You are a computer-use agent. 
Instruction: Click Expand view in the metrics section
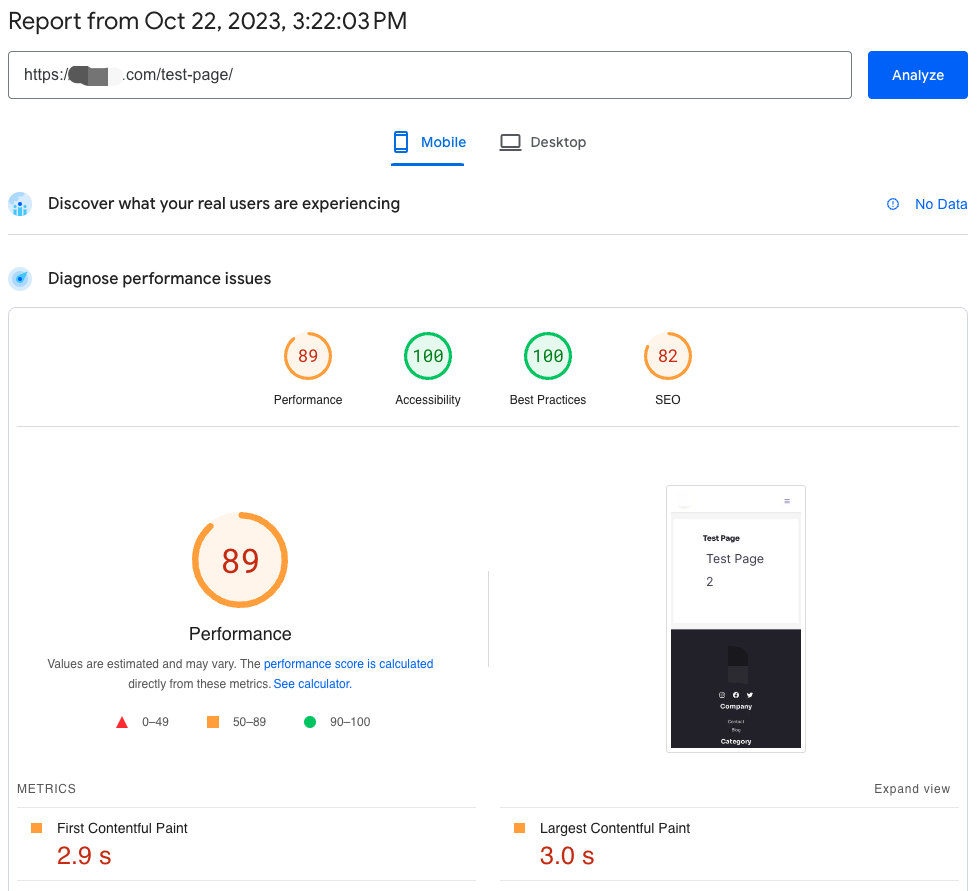(912, 789)
